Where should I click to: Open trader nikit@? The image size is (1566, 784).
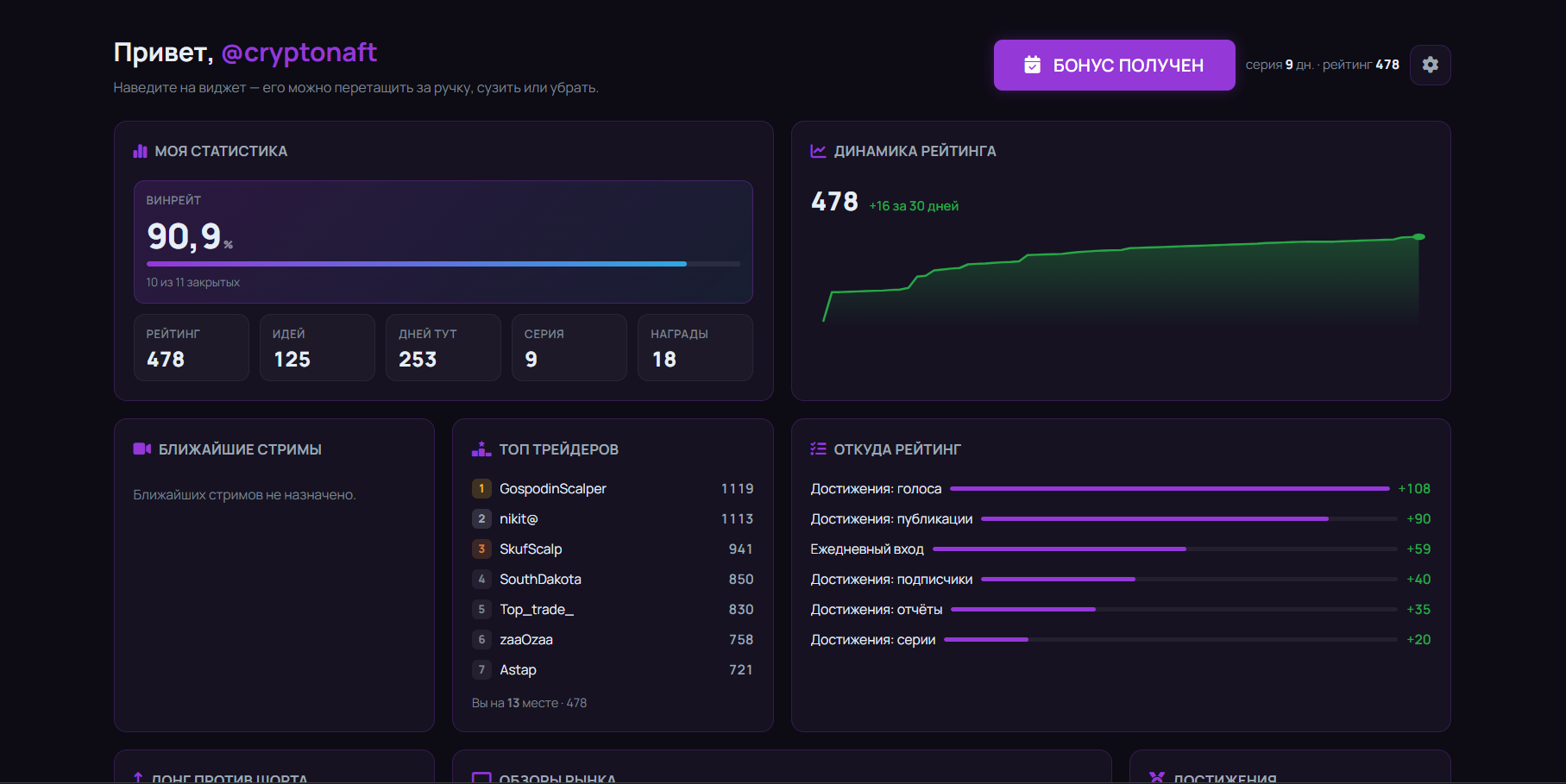(x=519, y=519)
